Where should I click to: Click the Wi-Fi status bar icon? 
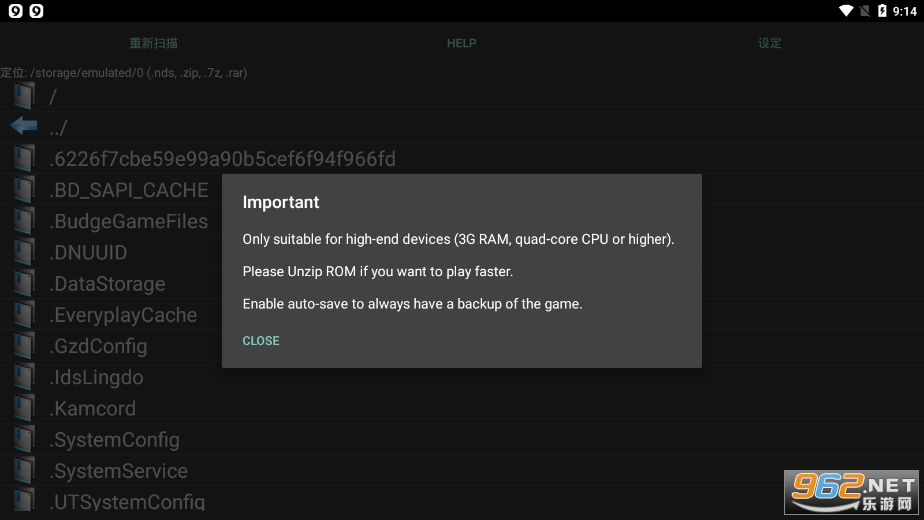pos(846,11)
